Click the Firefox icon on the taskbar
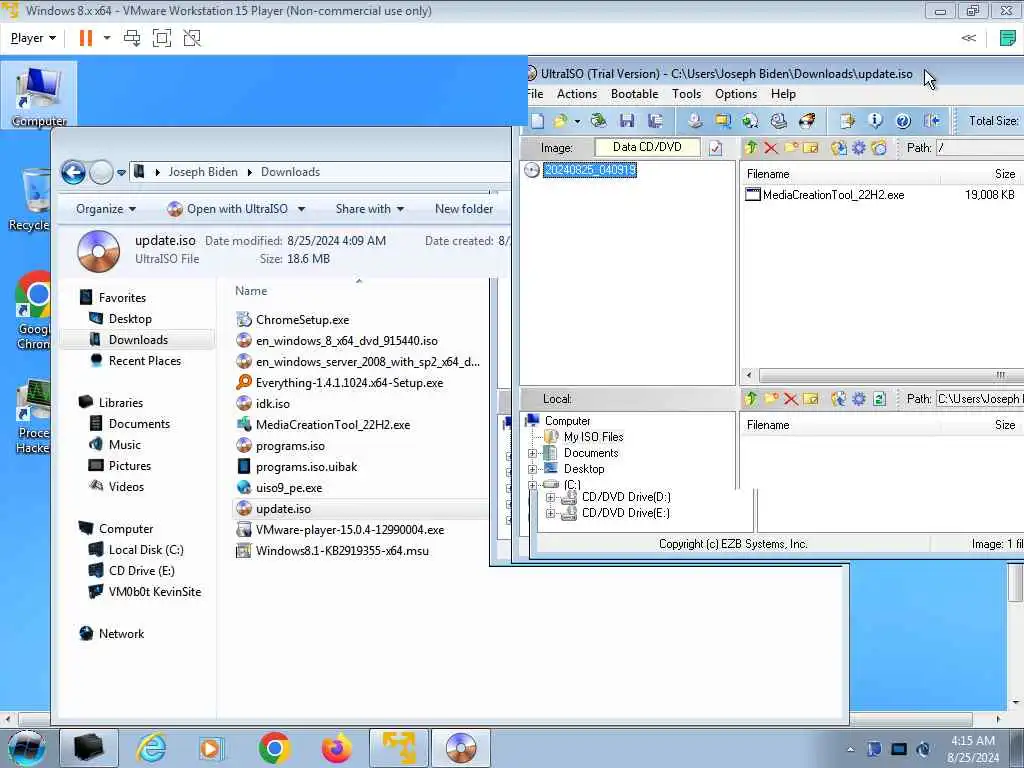 pyautogui.click(x=336, y=748)
